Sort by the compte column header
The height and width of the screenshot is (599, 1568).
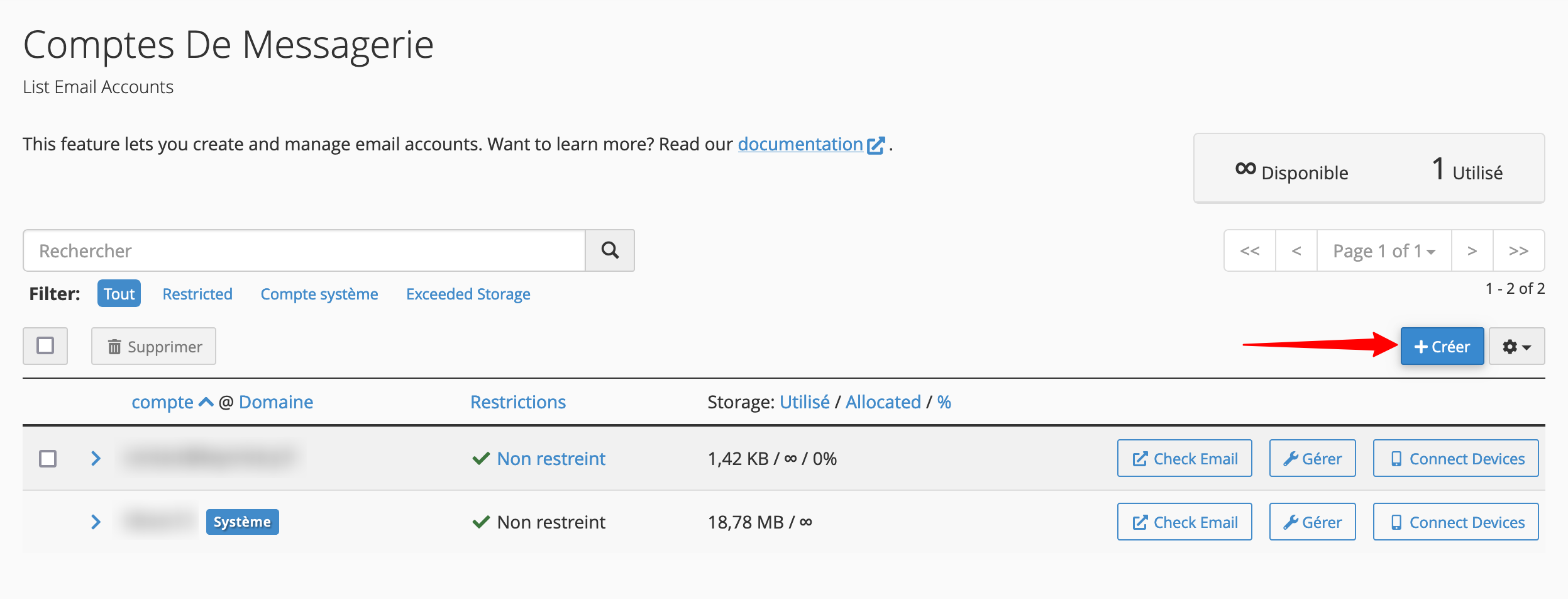pyautogui.click(x=162, y=402)
